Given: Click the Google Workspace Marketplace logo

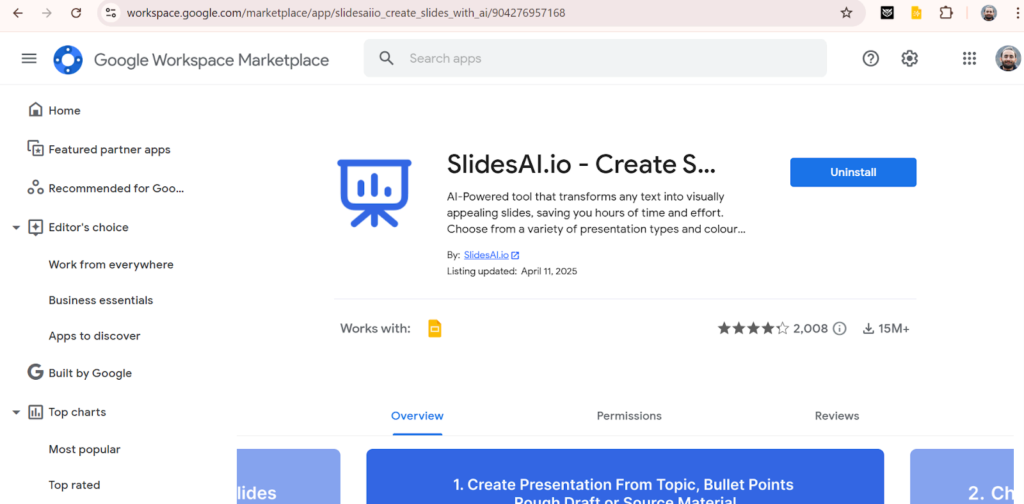Looking at the screenshot, I should pyautogui.click(x=68, y=60).
